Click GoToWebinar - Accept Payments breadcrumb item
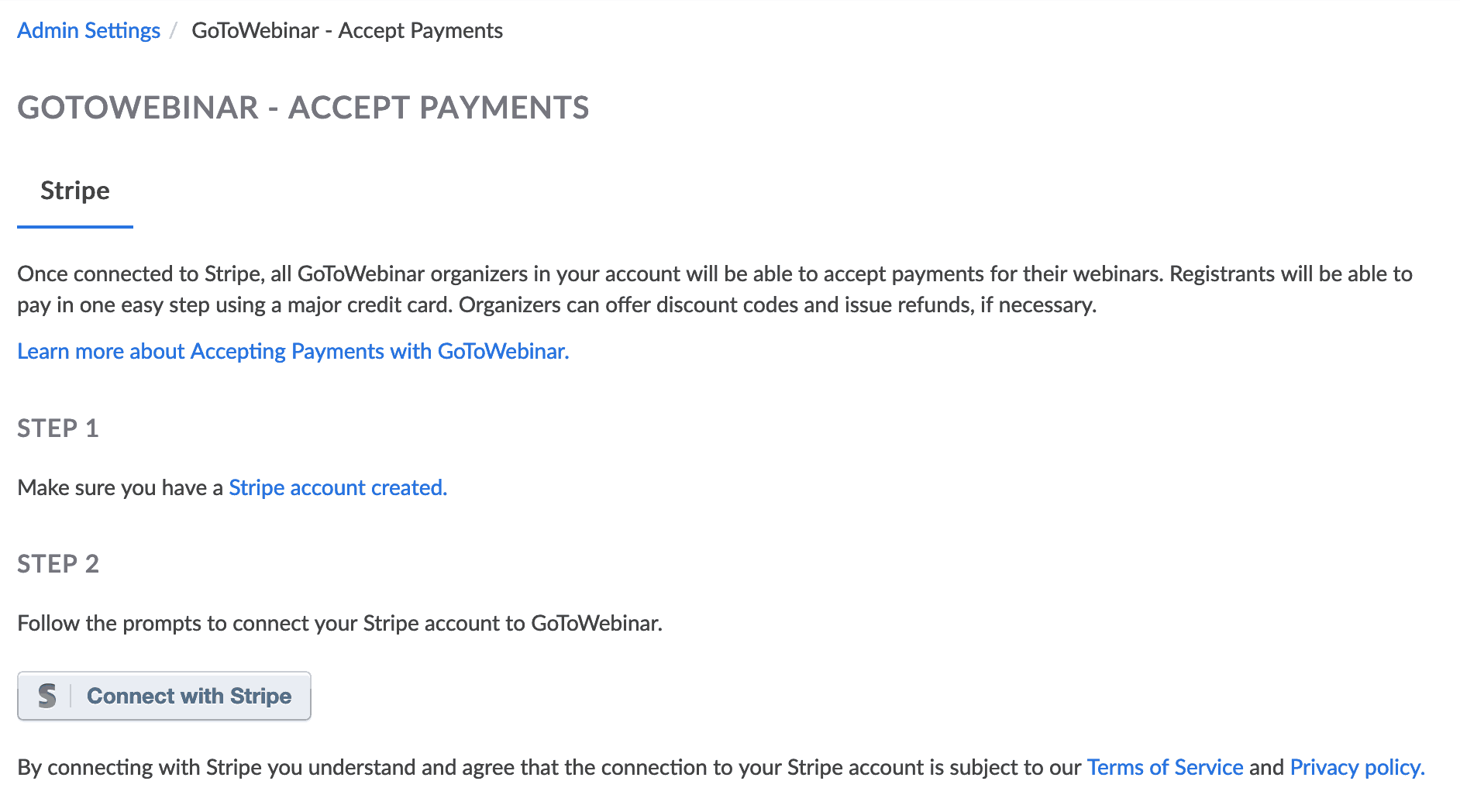 point(346,30)
